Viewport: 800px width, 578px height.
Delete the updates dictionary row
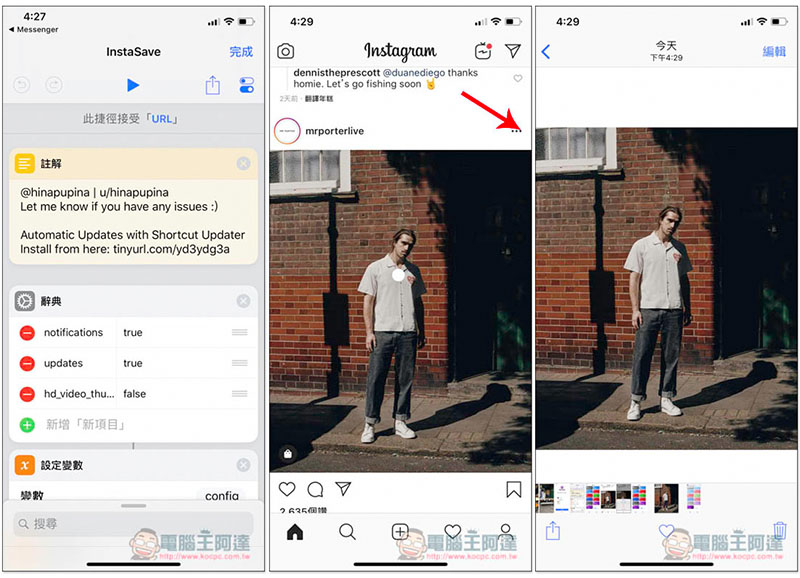click(x=27, y=363)
